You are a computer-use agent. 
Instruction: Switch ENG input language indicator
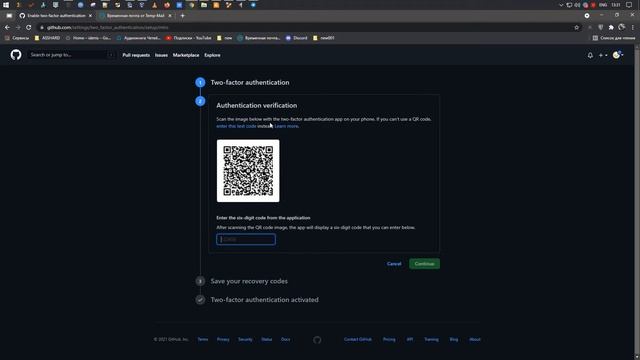[x=603, y=5]
